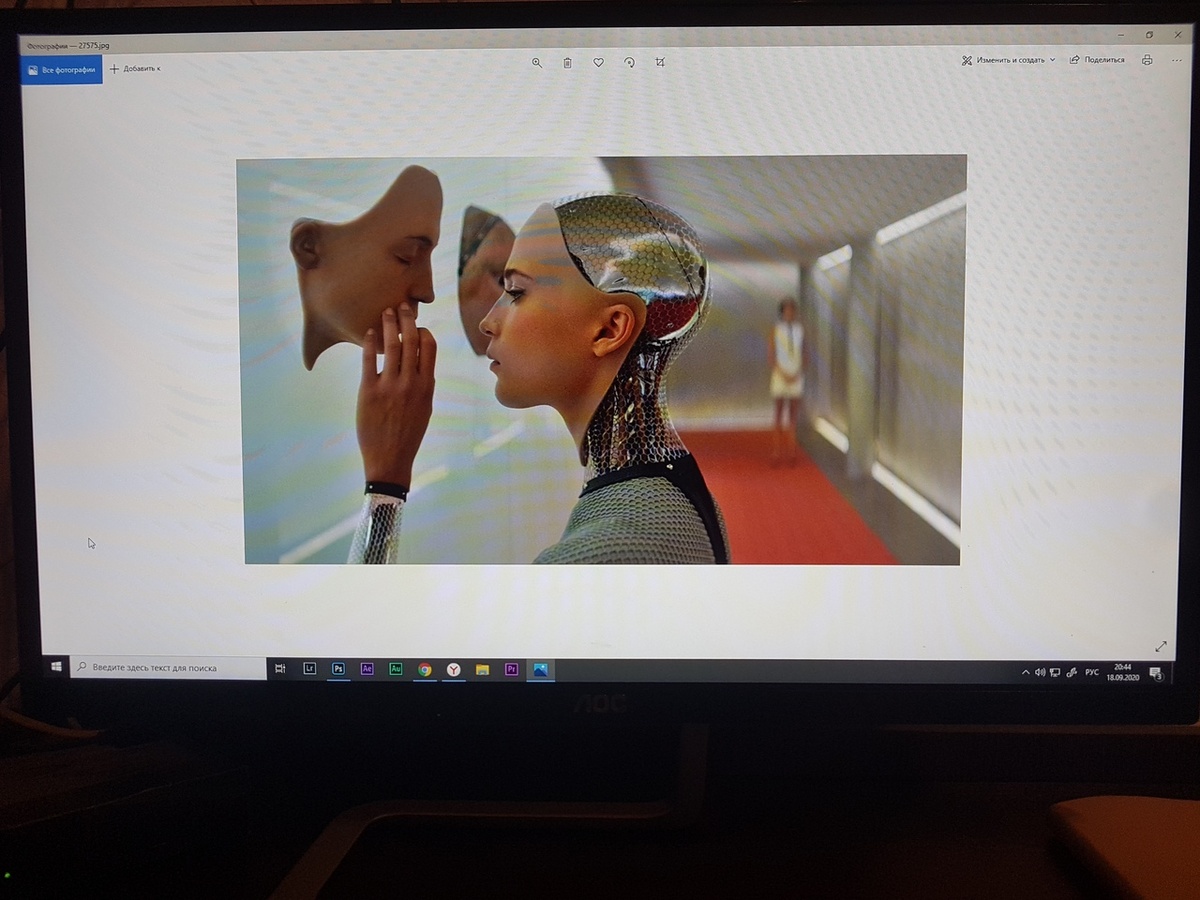Open File Explorer from the taskbar
The width and height of the screenshot is (1200, 900).
coord(482,670)
